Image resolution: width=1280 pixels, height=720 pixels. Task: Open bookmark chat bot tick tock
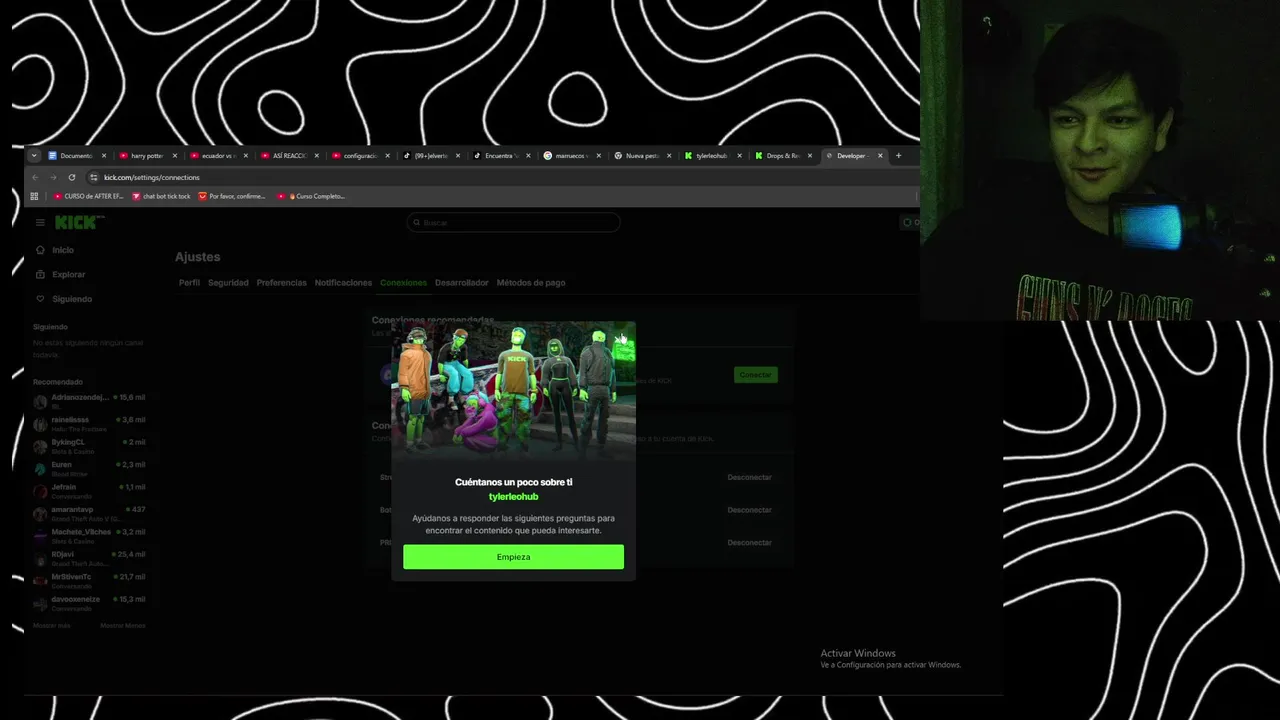(x=162, y=196)
